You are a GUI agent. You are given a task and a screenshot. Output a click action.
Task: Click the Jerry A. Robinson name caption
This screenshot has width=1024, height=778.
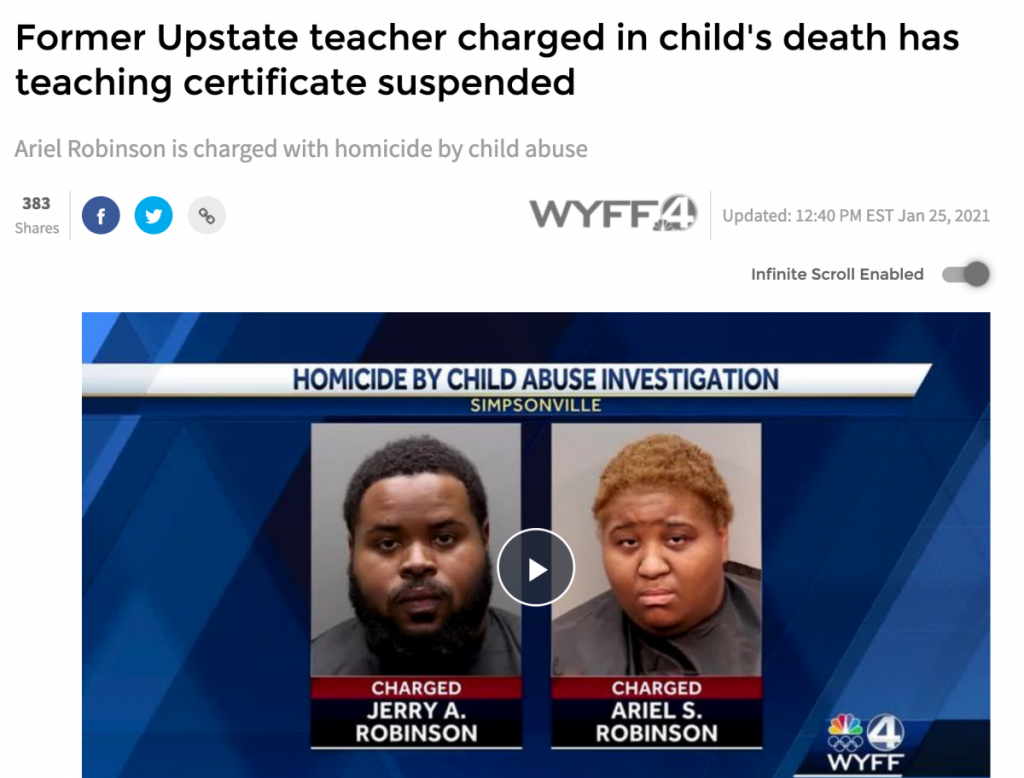pos(416,722)
